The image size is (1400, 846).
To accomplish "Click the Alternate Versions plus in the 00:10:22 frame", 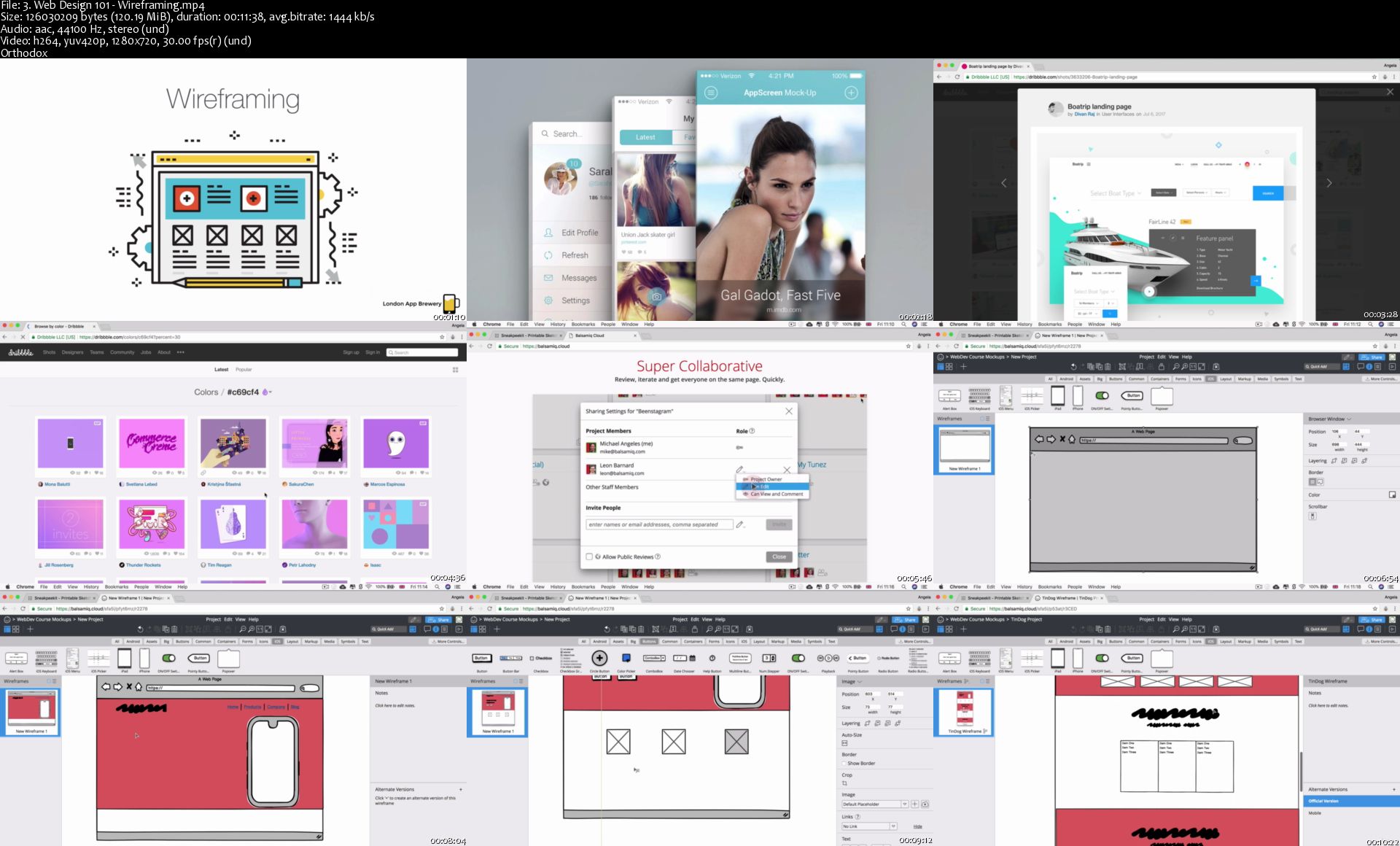I will pos(1394,789).
